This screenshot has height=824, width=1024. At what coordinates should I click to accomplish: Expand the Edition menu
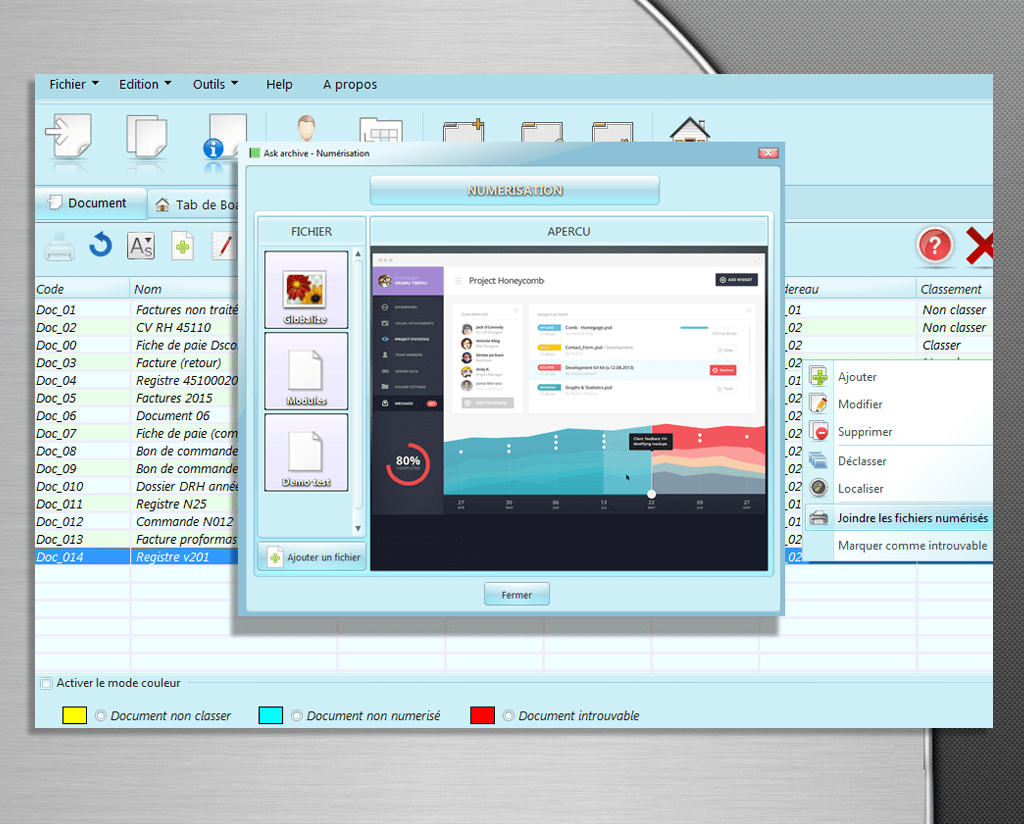point(145,85)
